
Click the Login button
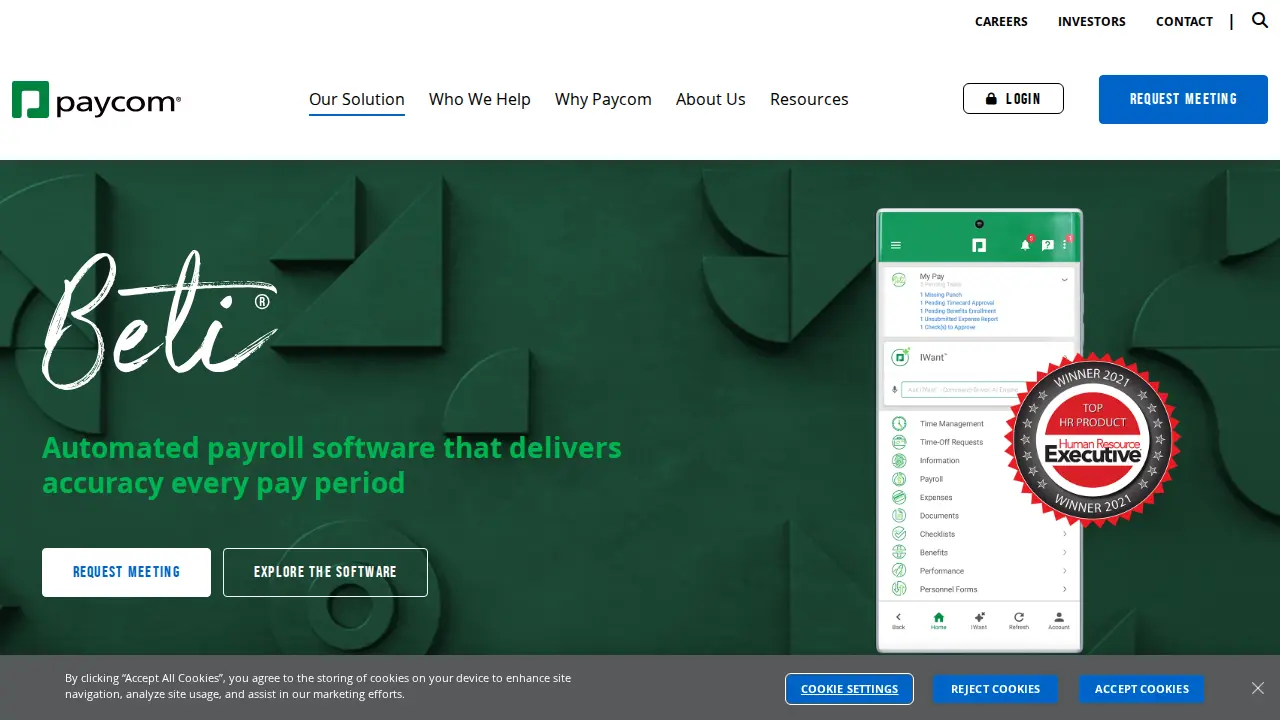(x=1013, y=99)
